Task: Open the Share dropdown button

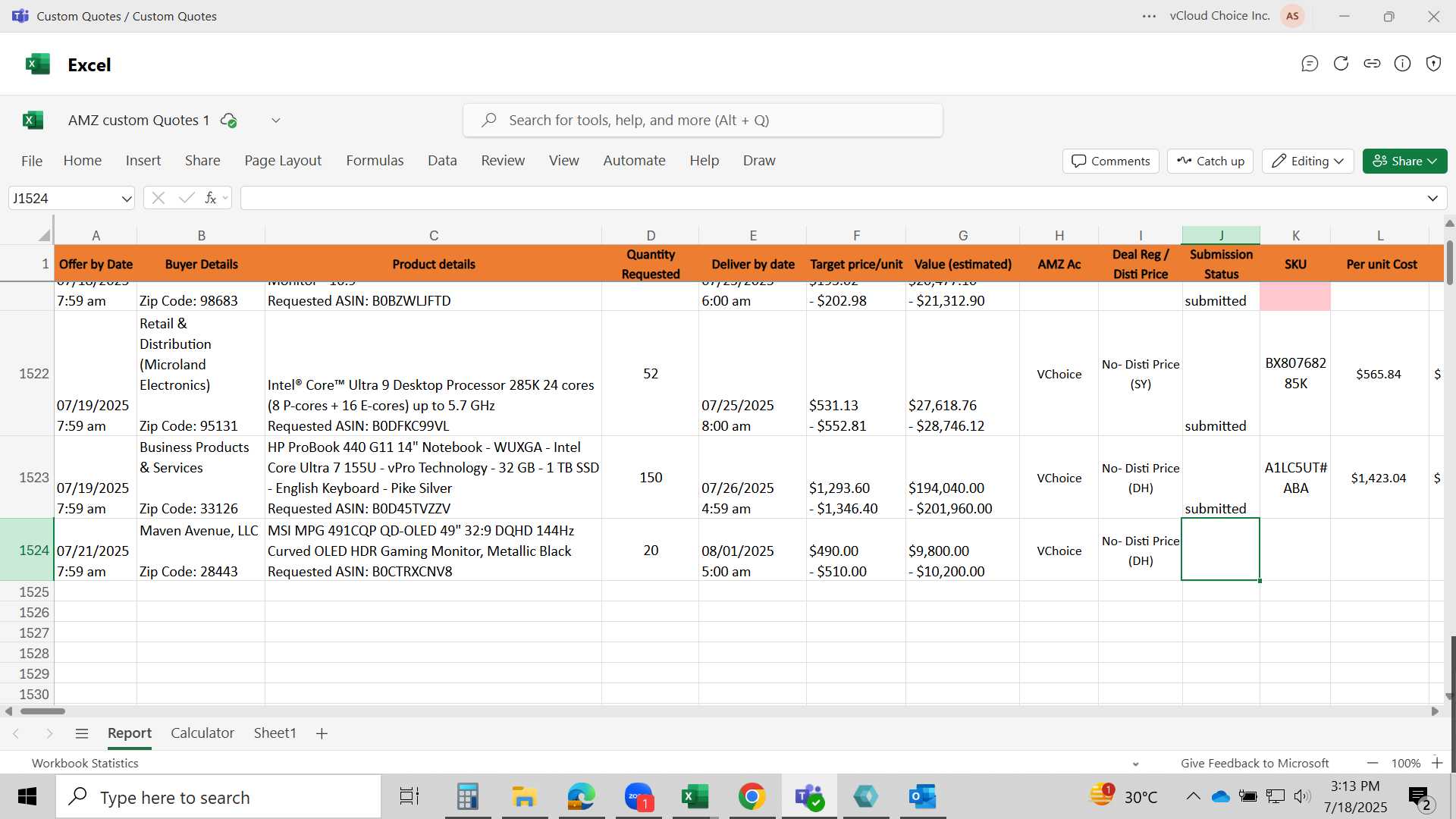Action: (x=1404, y=161)
